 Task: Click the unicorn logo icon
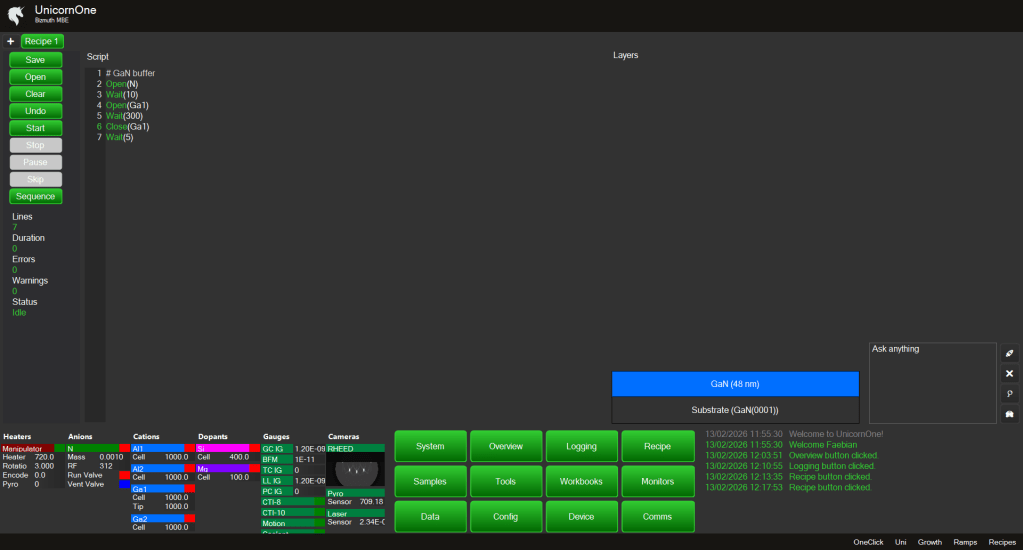[x=14, y=14]
